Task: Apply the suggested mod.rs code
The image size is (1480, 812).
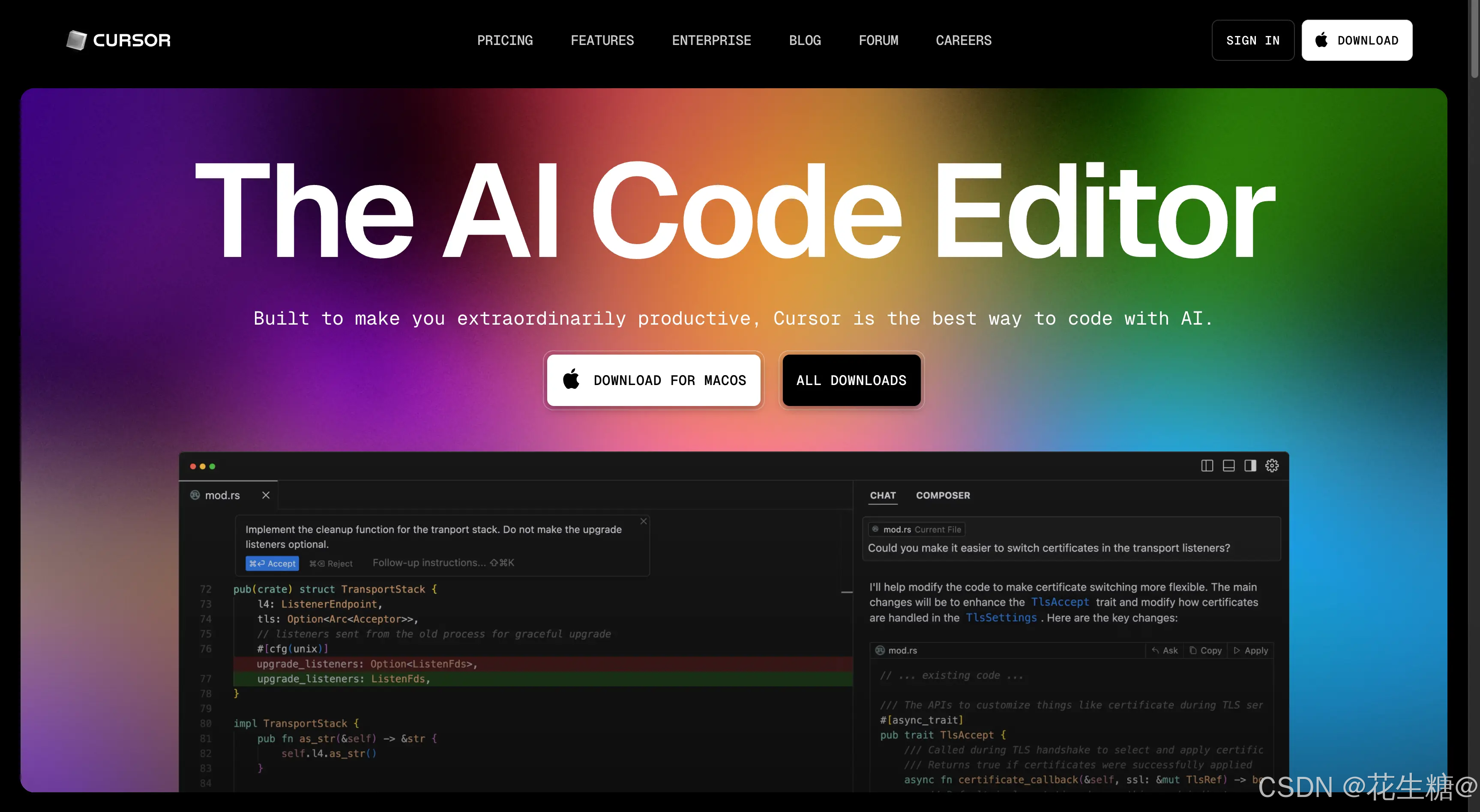Action: tap(1251, 651)
